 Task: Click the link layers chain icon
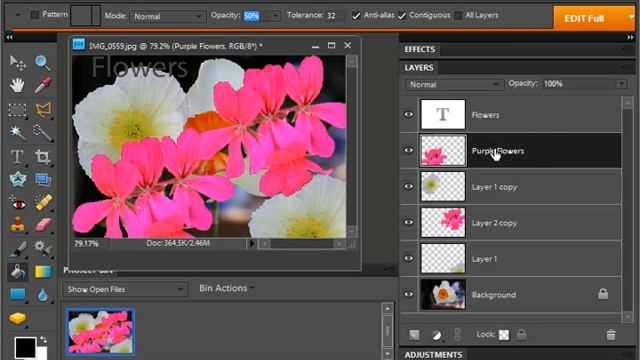pos(458,335)
